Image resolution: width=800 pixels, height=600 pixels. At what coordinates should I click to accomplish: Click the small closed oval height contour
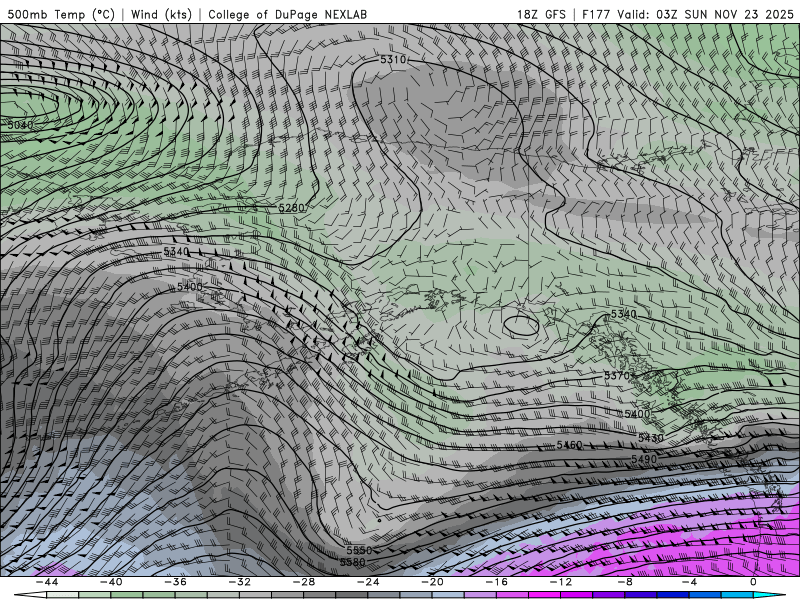[x=520, y=325]
